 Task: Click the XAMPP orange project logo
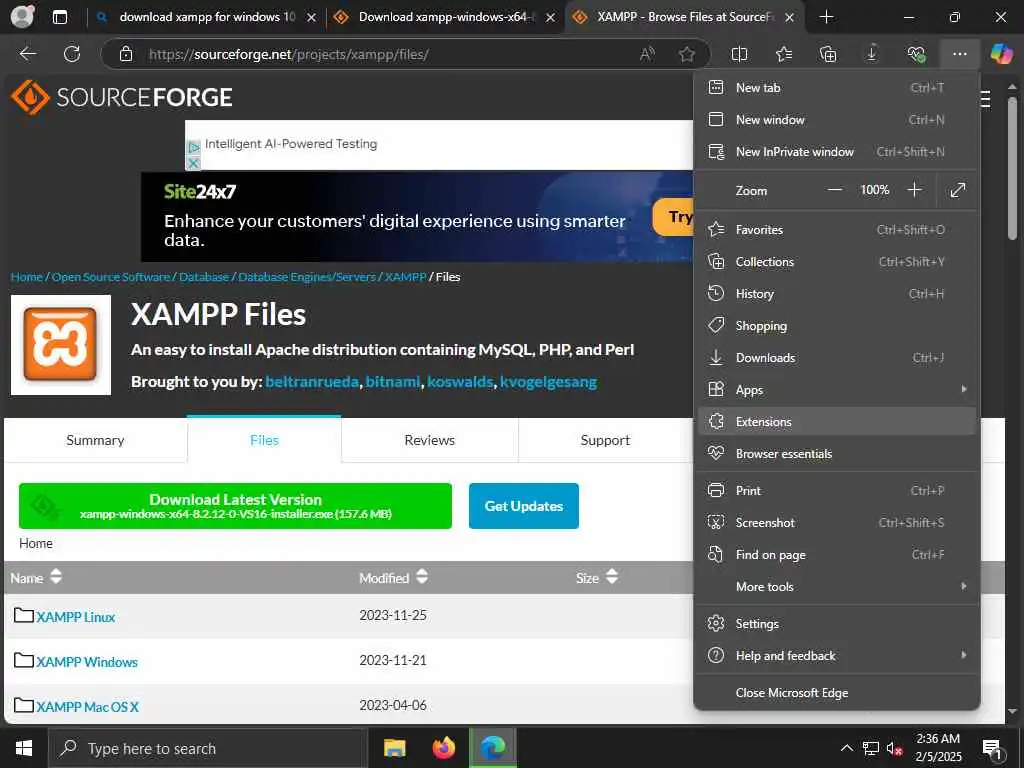click(x=61, y=345)
